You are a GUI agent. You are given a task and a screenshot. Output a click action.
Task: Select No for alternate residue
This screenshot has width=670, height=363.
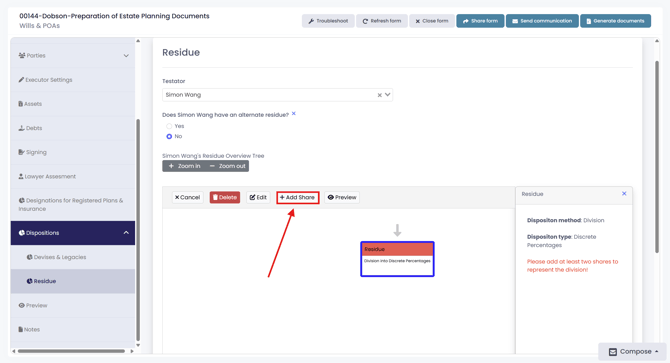169,136
